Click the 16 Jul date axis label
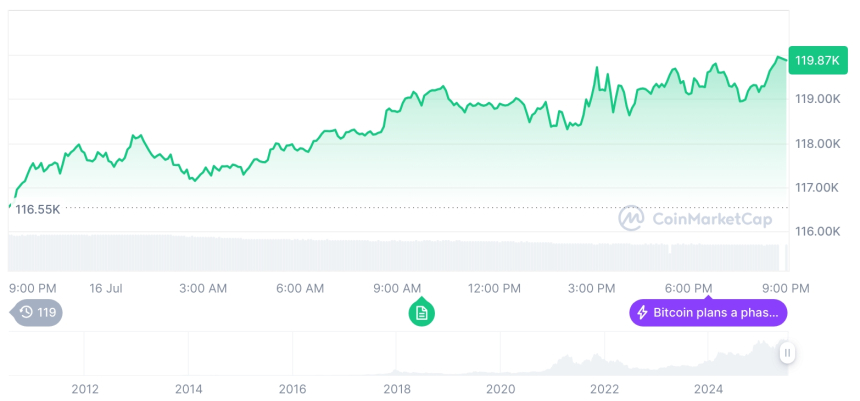Image resolution: width=860 pixels, height=401 pixels. point(105,288)
